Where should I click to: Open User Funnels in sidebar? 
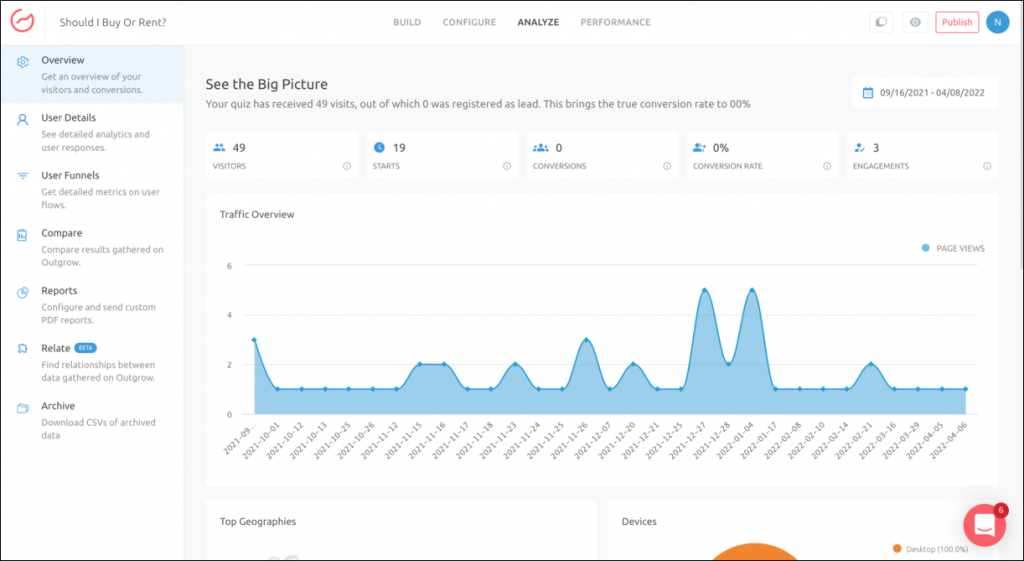click(70, 176)
